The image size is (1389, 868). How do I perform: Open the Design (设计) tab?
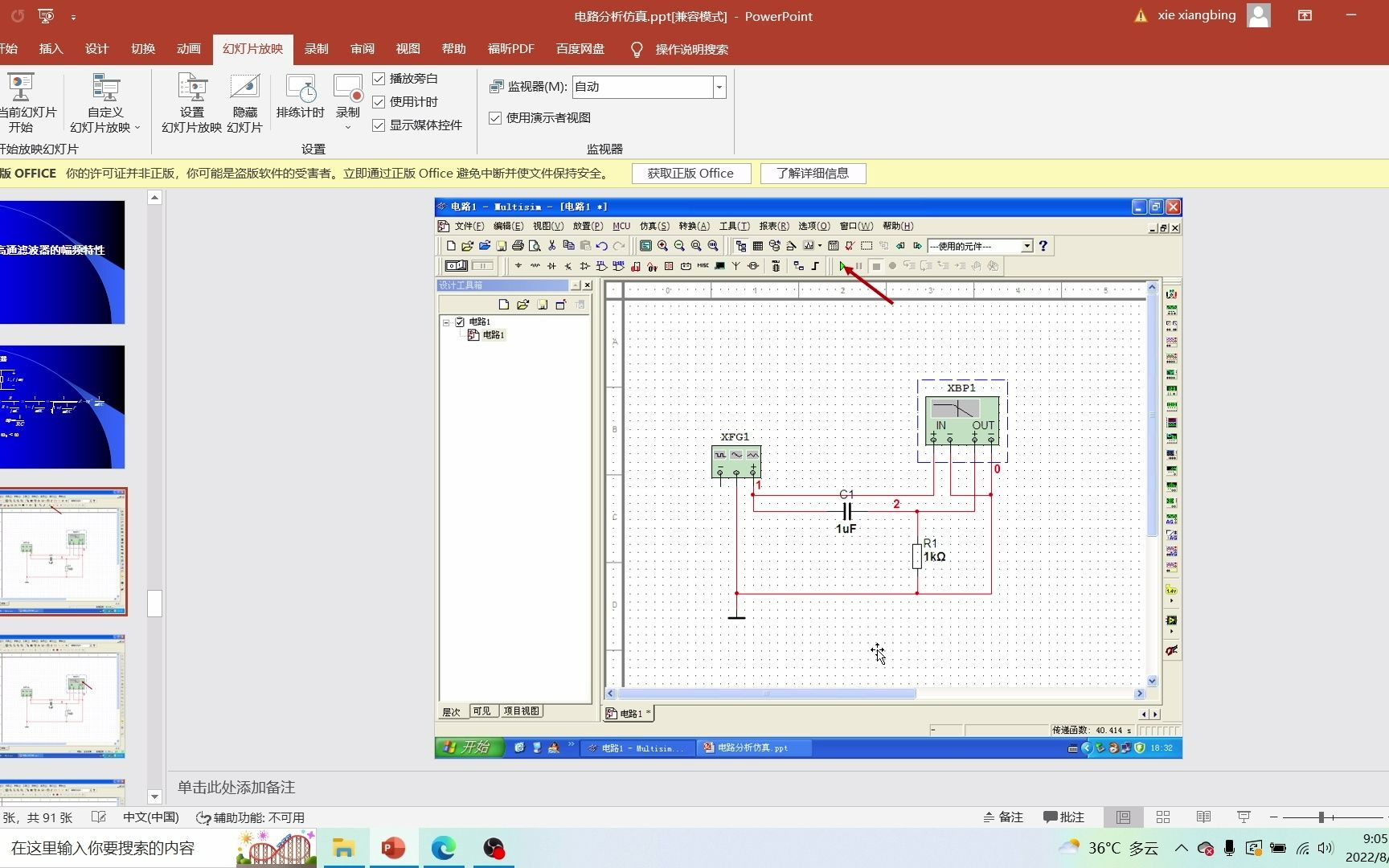(x=96, y=49)
